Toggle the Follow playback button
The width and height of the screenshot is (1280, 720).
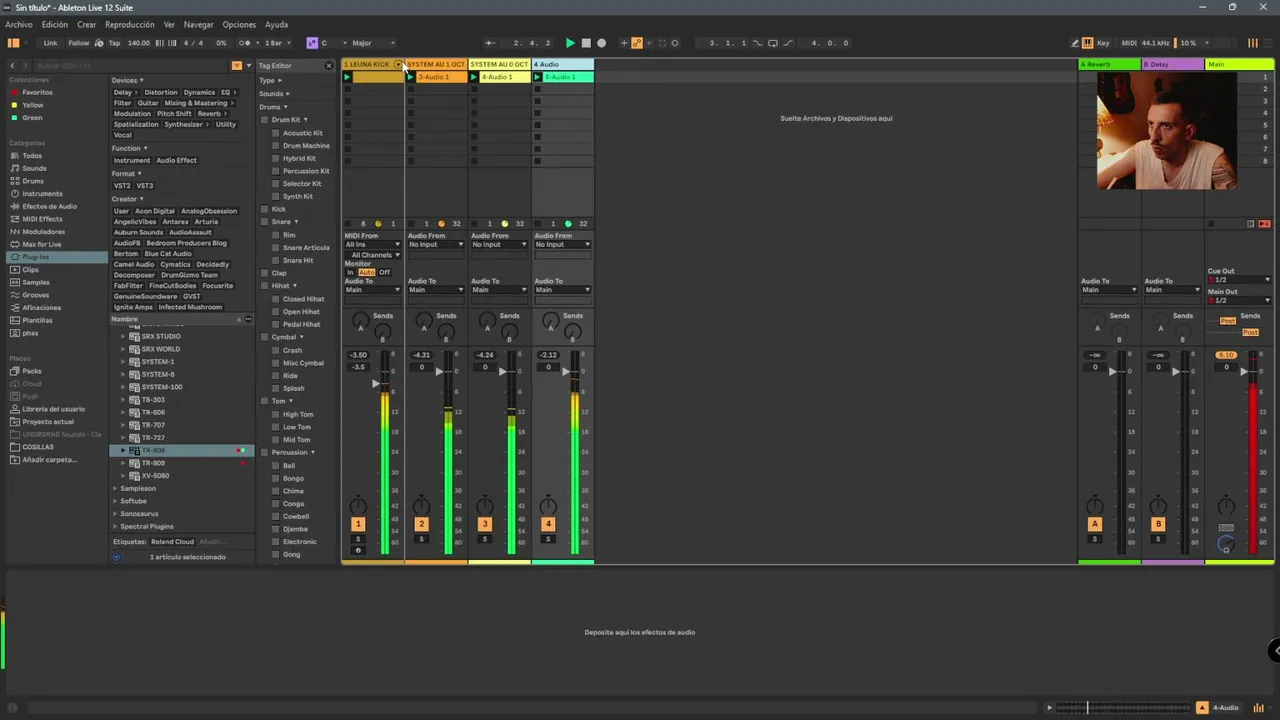(78, 43)
